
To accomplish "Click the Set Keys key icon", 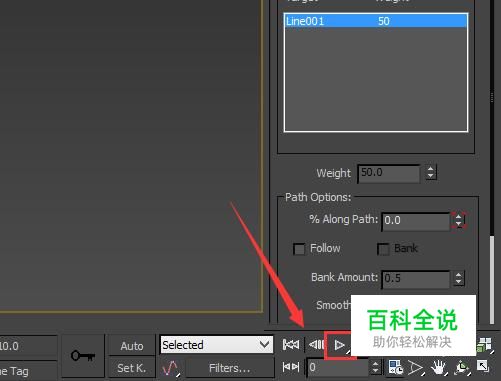I will pyautogui.click(x=83, y=356).
